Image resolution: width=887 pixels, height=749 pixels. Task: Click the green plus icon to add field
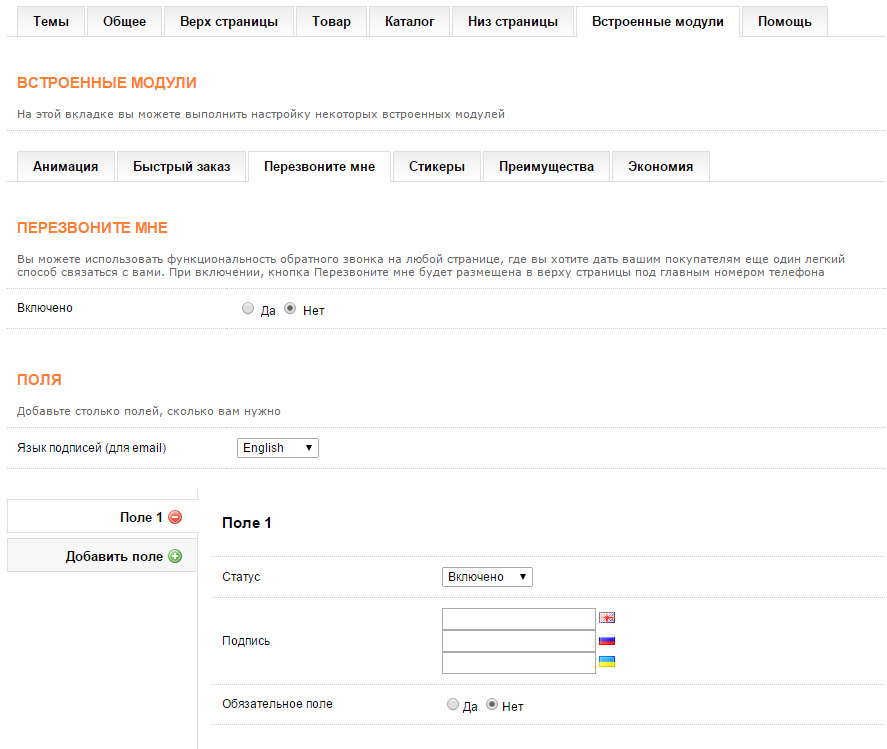tap(175, 556)
